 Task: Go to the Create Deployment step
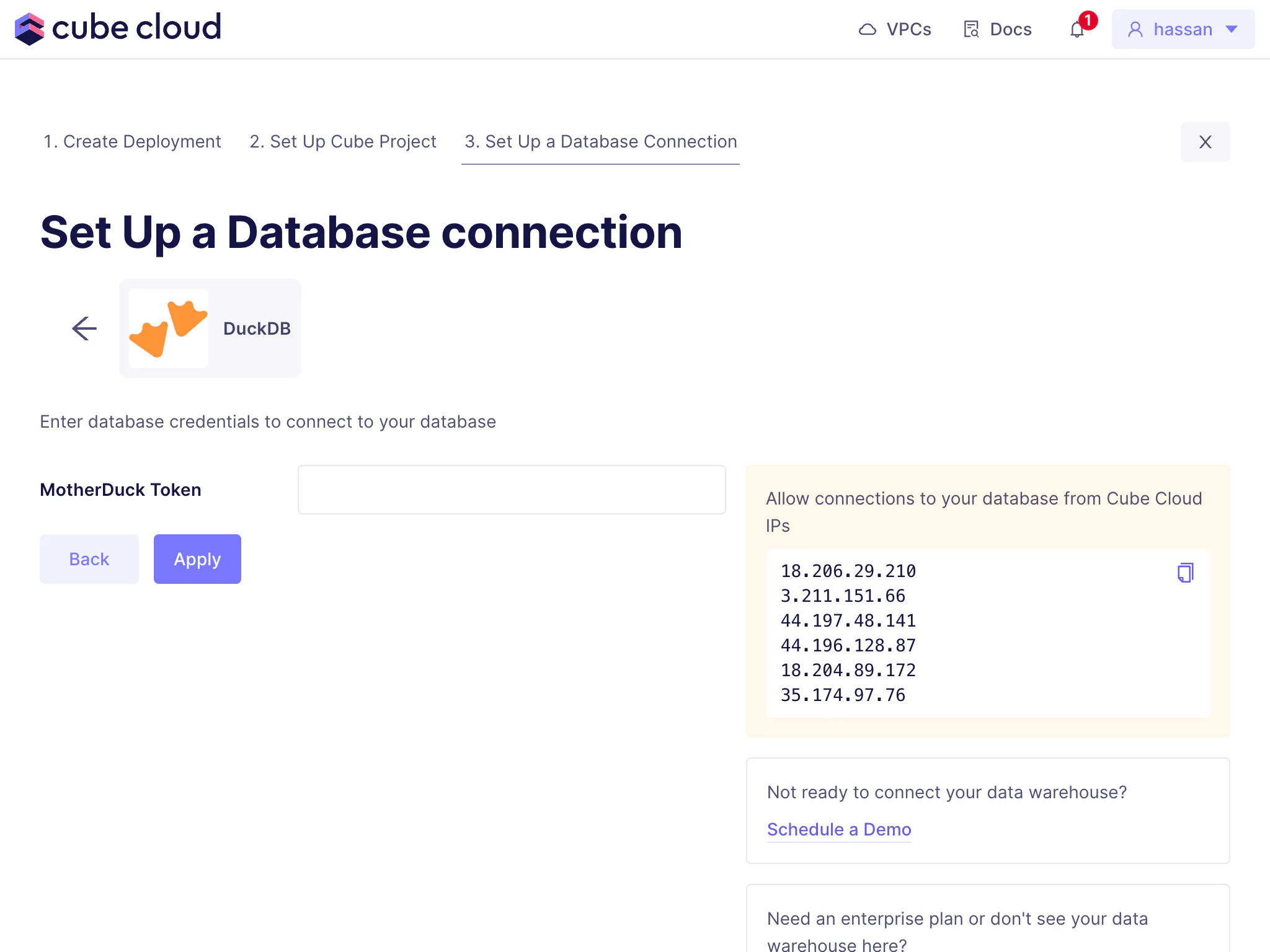pos(132,142)
